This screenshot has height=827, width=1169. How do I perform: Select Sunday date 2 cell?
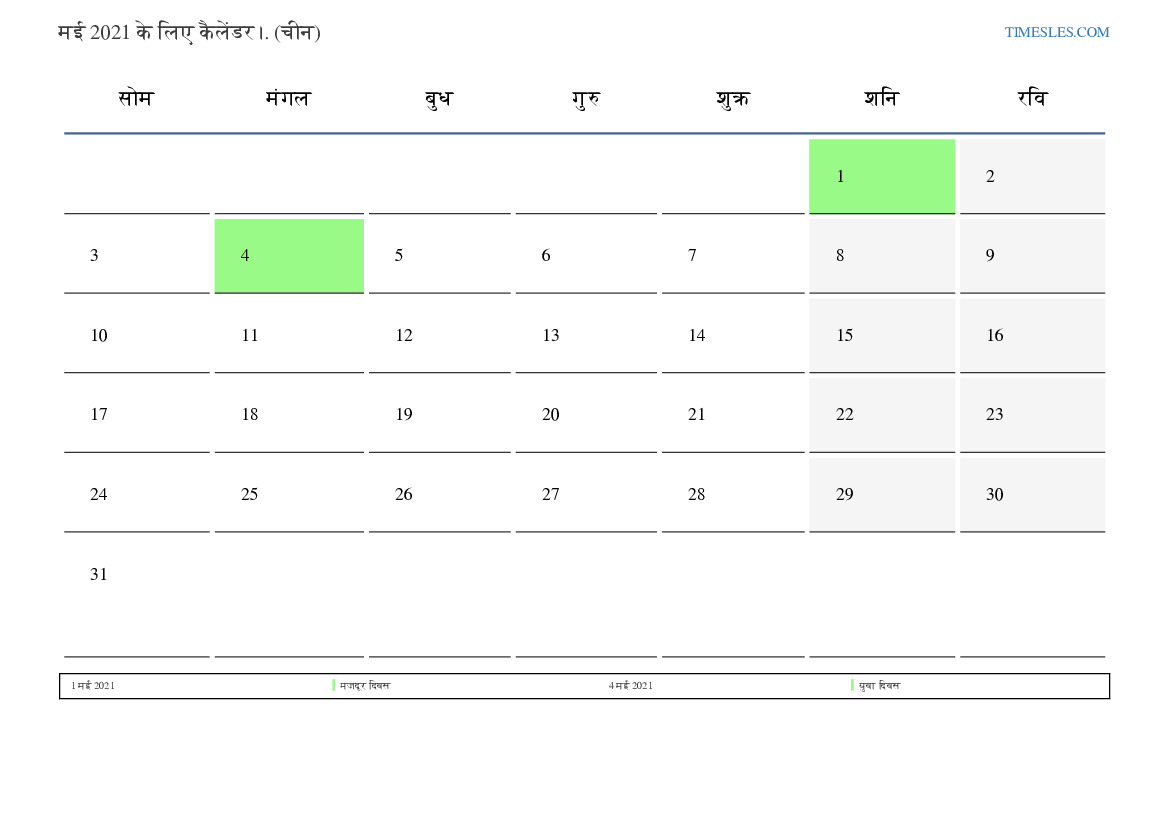1032,176
